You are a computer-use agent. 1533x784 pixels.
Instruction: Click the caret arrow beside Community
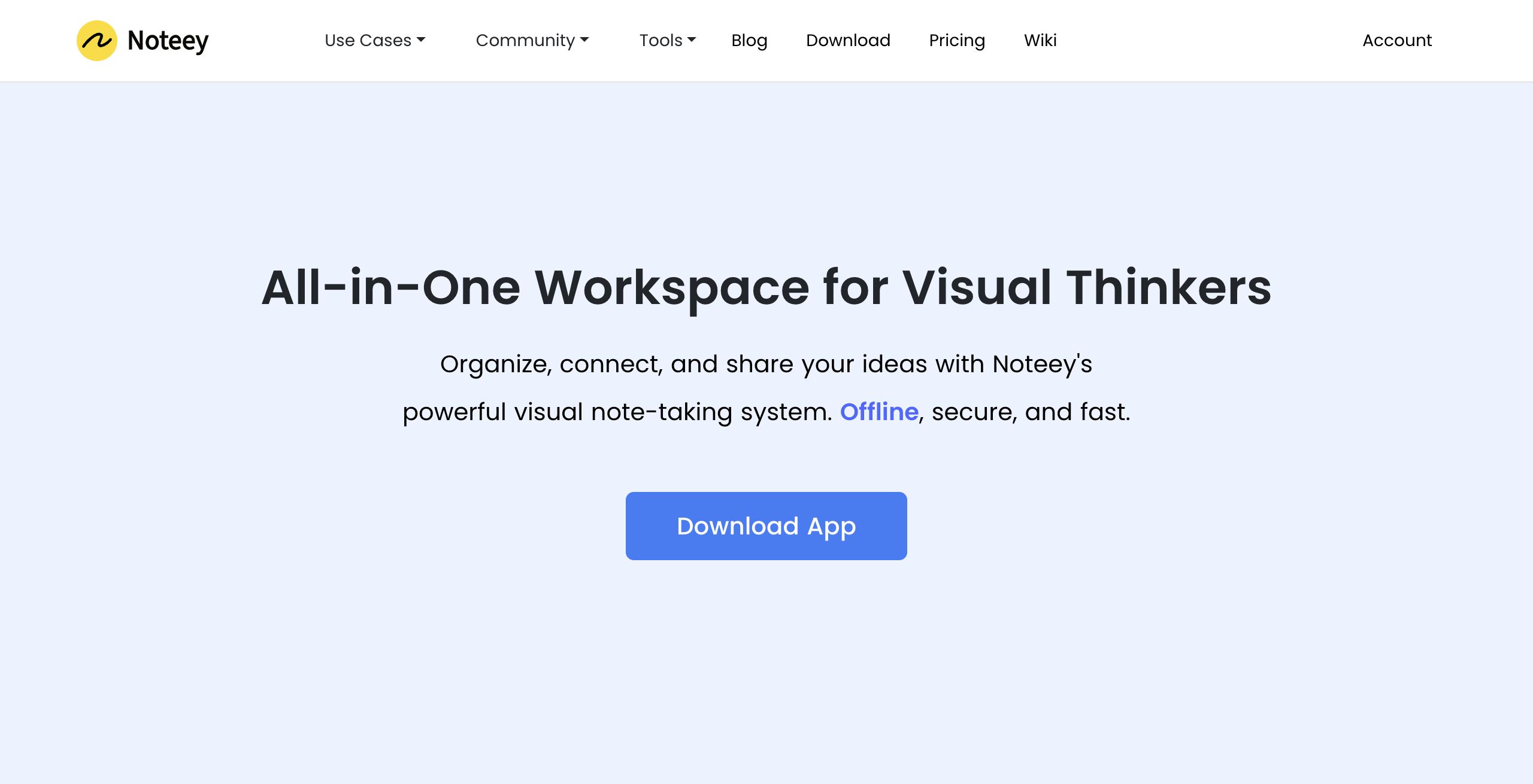pos(584,40)
